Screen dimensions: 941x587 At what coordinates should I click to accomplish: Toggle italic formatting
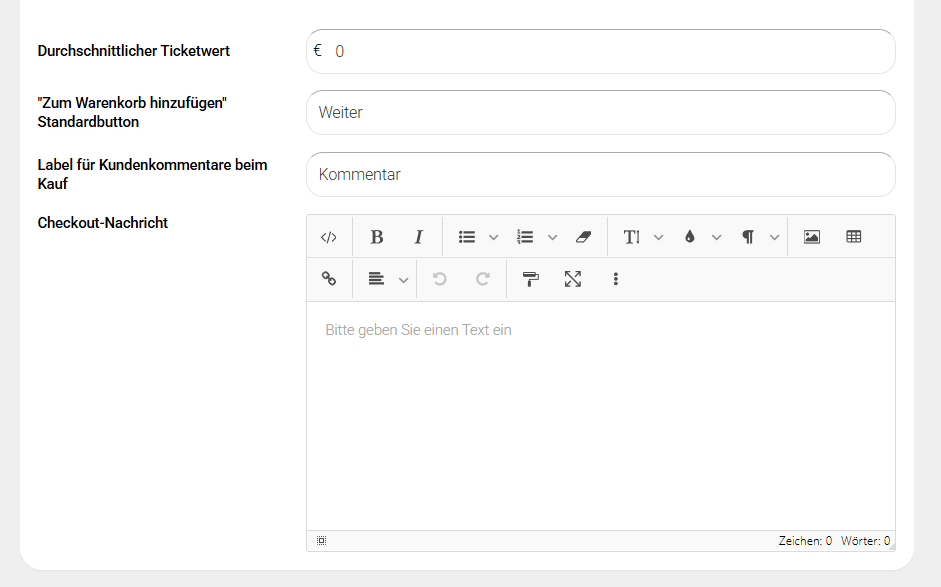[419, 237]
